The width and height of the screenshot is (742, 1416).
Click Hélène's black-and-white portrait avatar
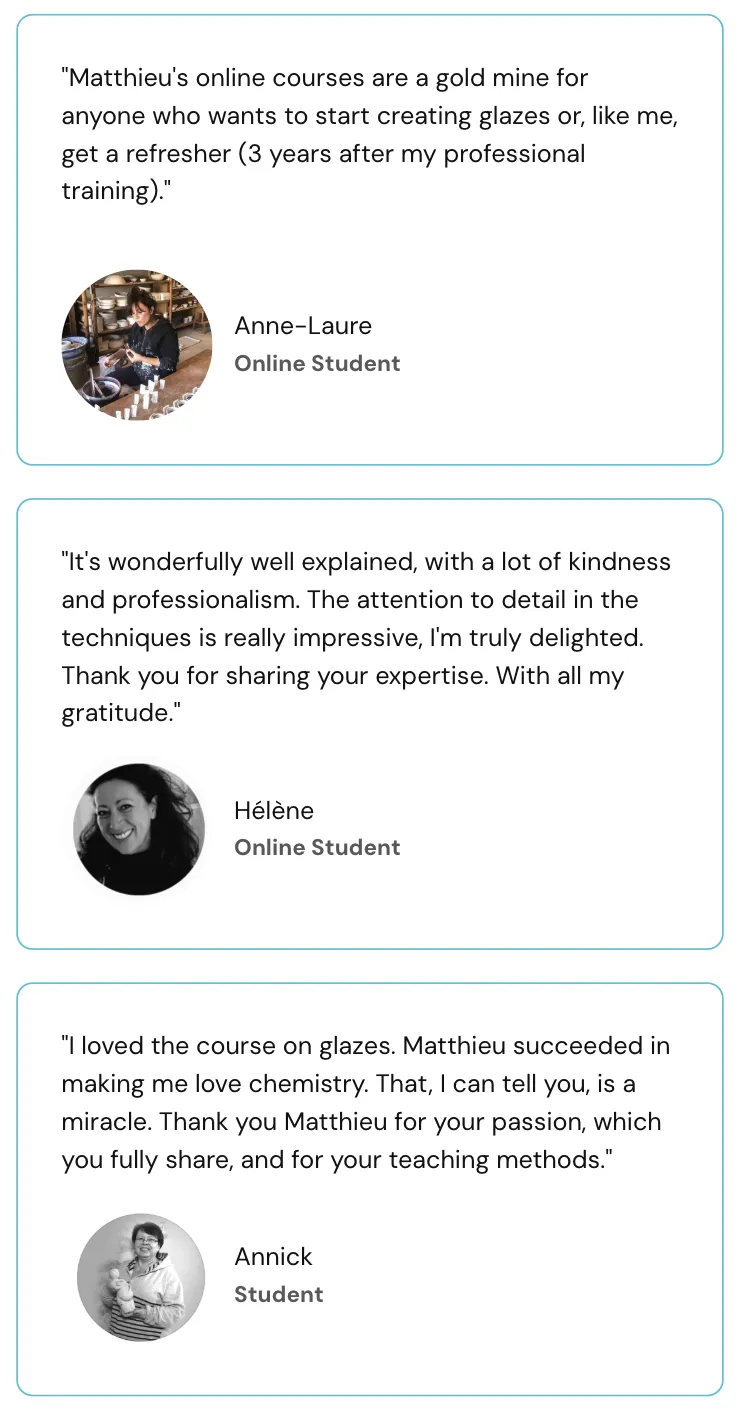click(x=139, y=829)
